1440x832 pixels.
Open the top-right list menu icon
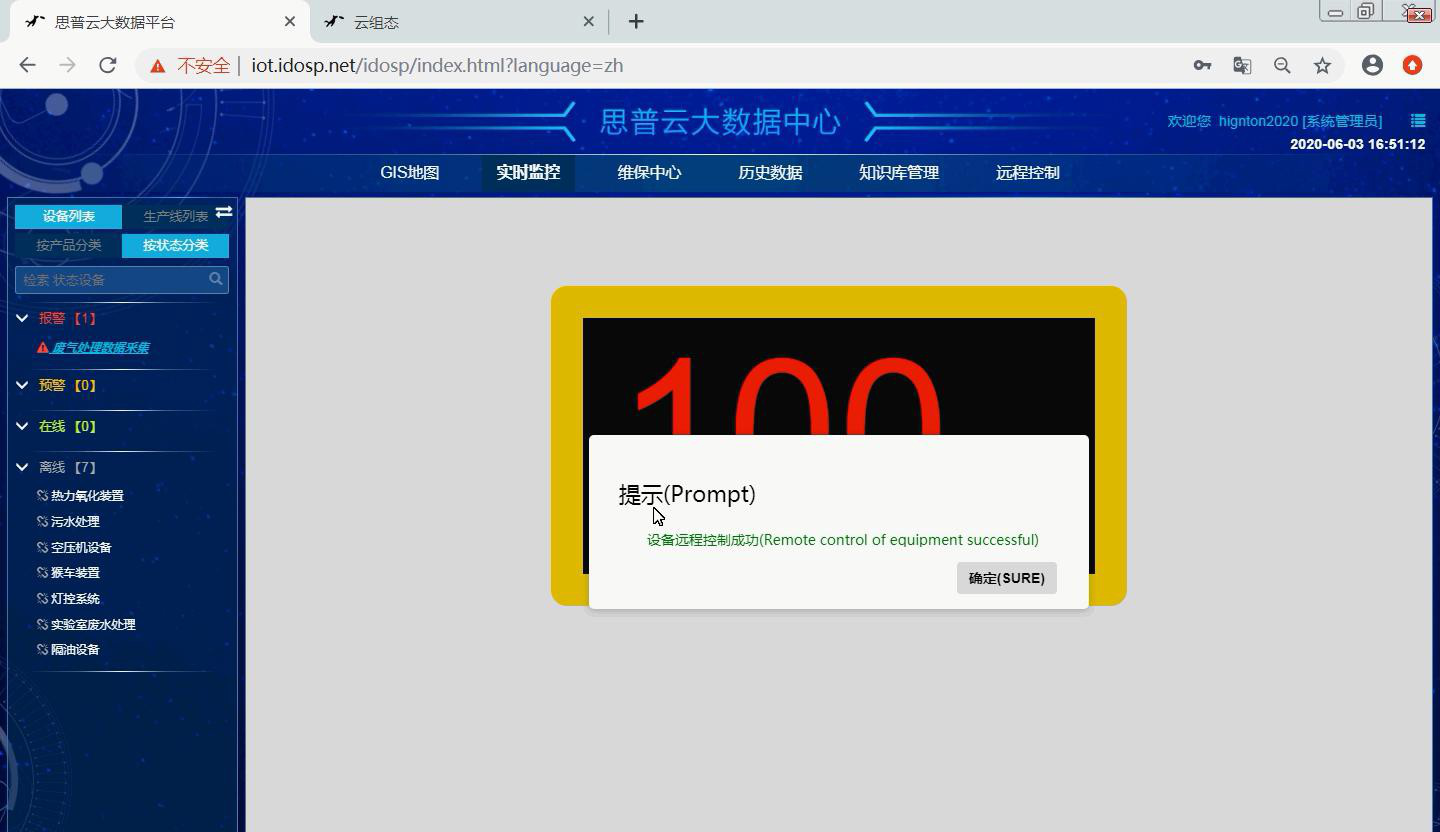1417,120
